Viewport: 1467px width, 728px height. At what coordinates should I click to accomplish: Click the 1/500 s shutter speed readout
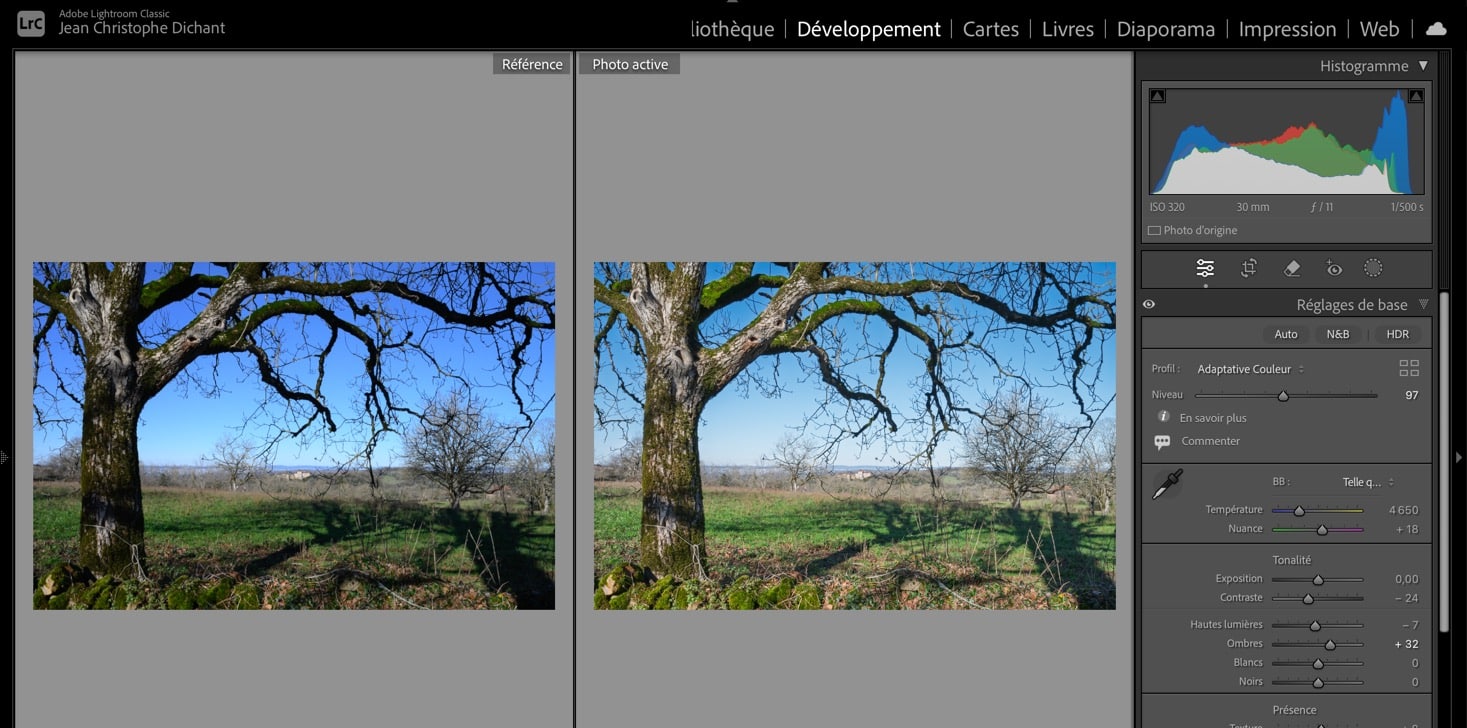tap(1406, 207)
